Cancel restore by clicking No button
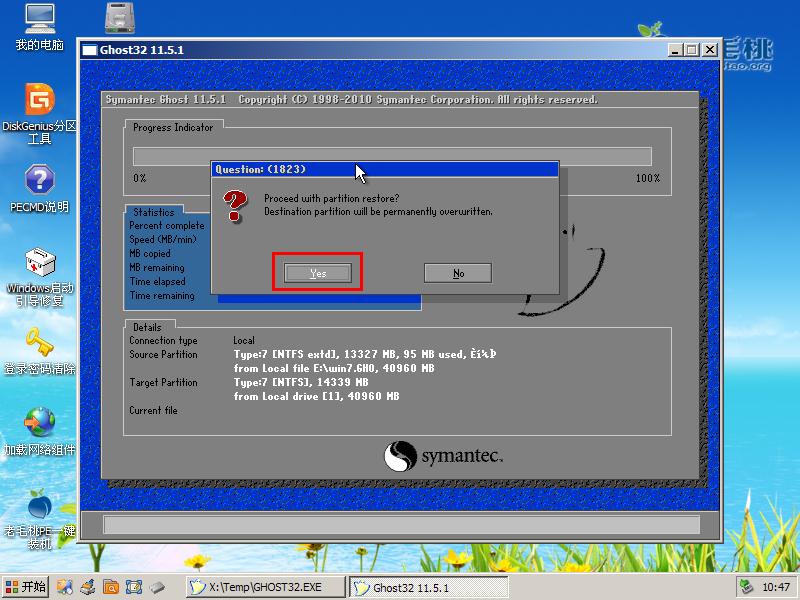Screen dimensions: 800x600 [458, 273]
